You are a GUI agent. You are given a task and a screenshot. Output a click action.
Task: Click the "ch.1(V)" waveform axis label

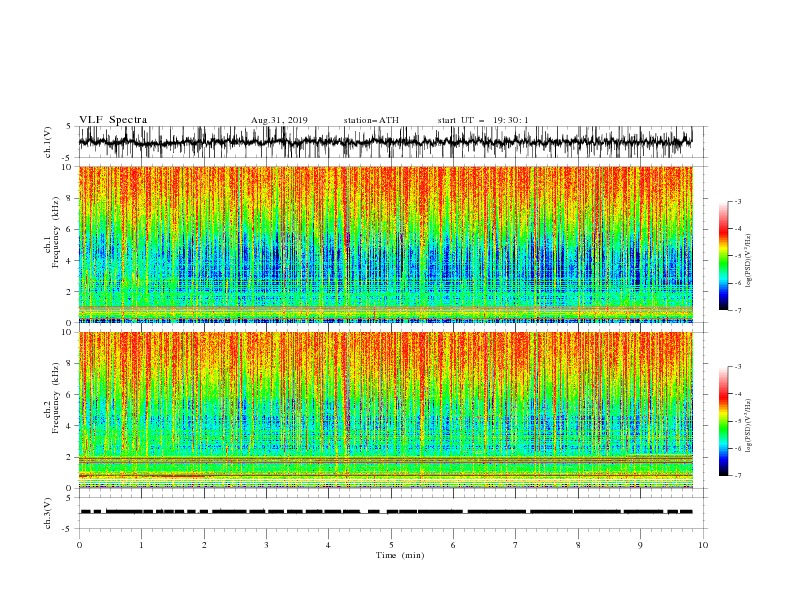coord(48,142)
